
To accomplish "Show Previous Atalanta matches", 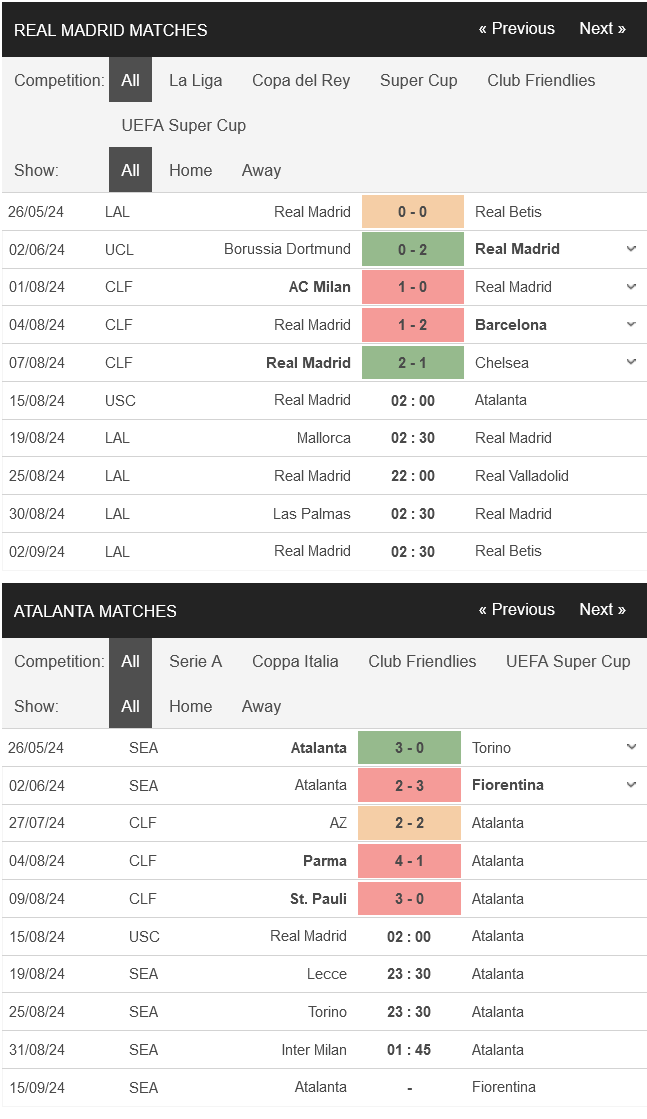I will (516, 609).
